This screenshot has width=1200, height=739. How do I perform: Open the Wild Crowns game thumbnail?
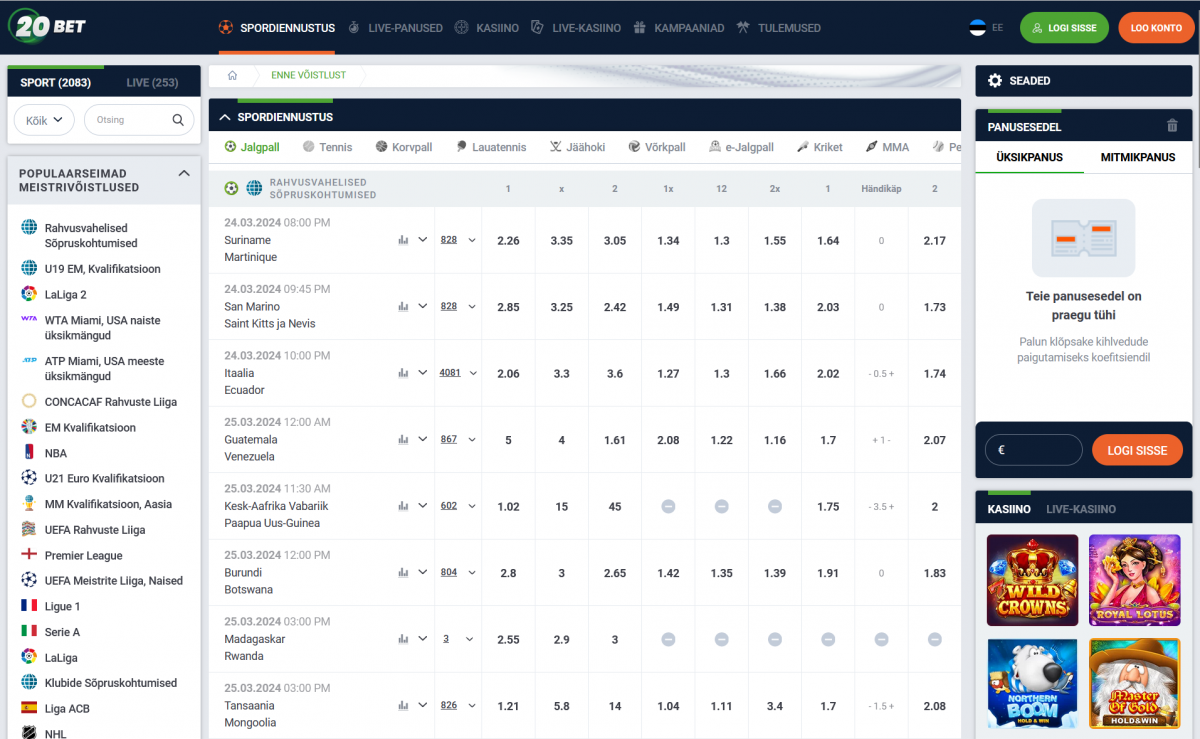click(x=1032, y=580)
